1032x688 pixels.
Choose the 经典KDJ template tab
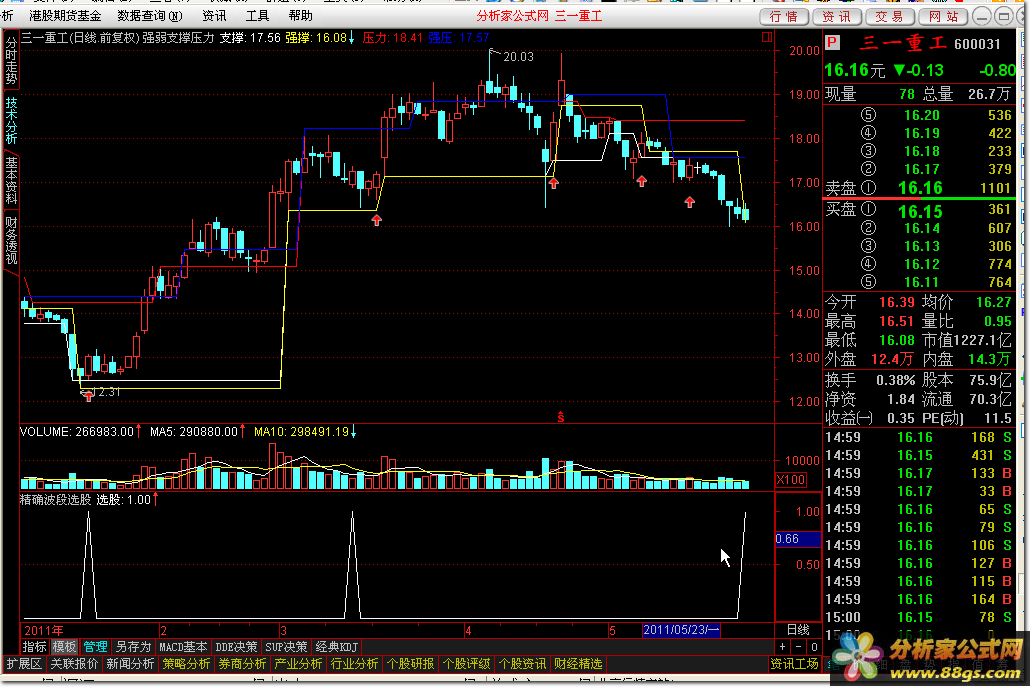click(337, 647)
